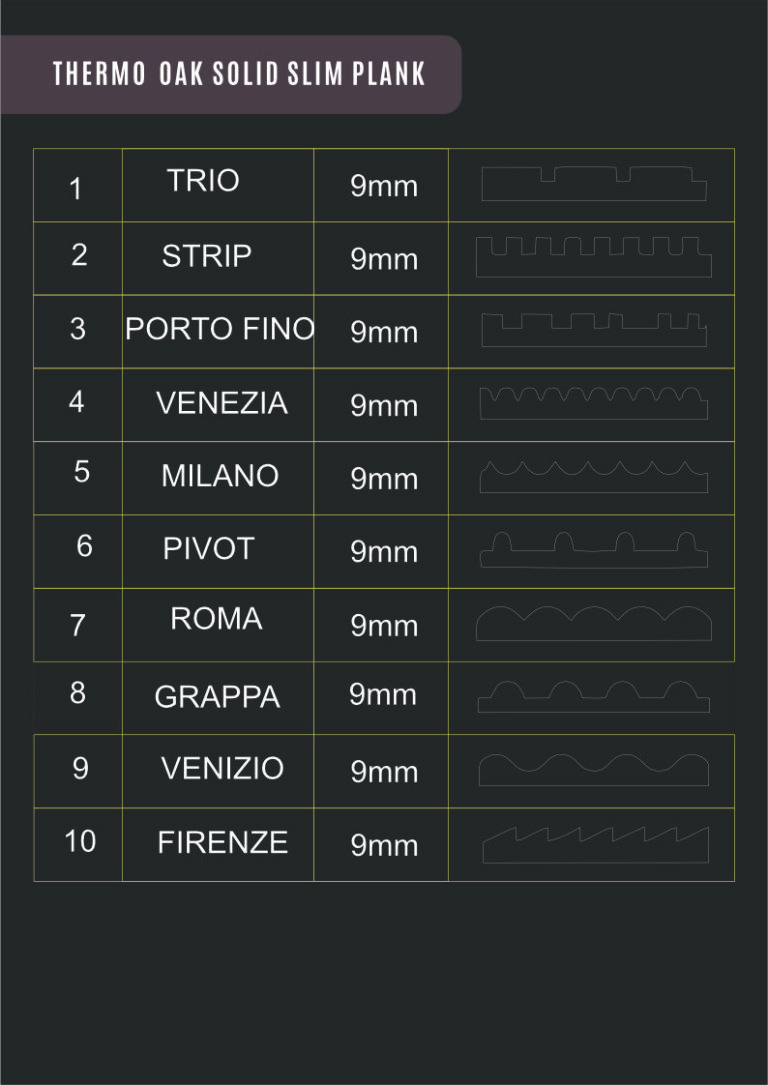
Task: Select the GRAPPA product name
Action: pos(217,697)
